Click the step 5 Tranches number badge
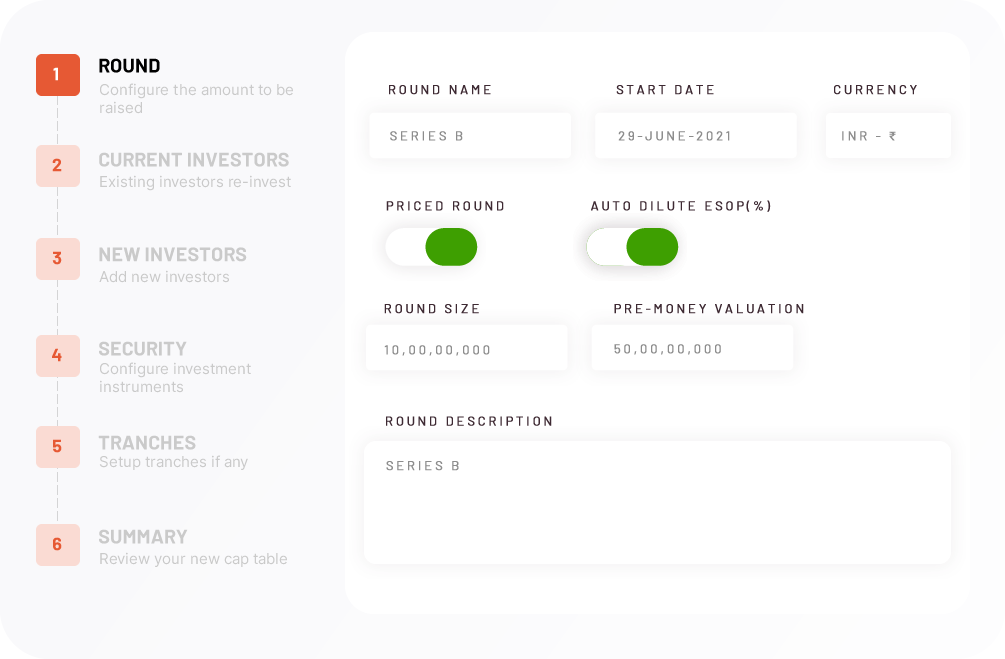The height and width of the screenshot is (659, 1005). pyautogui.click(x=58, y=447)
